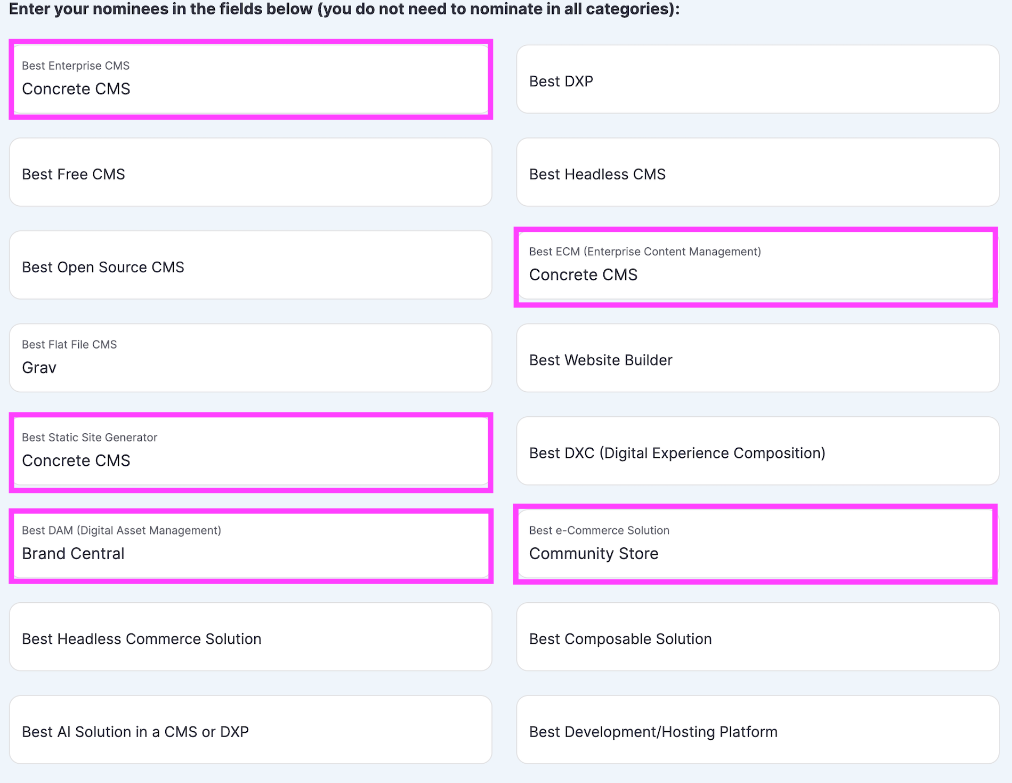Click Concrete CMS text under Best ECM

583,275
